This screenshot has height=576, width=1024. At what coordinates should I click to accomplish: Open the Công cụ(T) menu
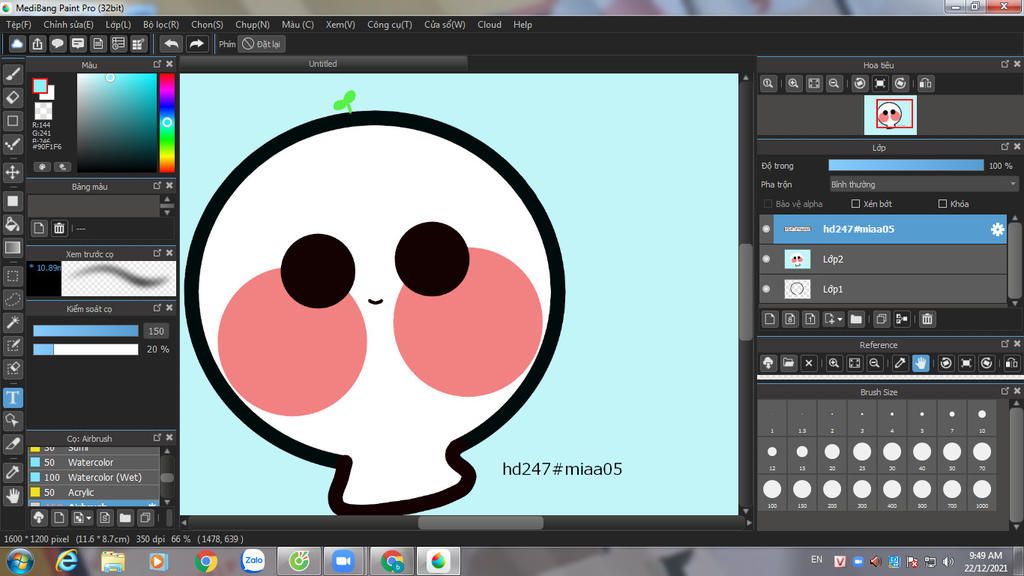[389, 25]
